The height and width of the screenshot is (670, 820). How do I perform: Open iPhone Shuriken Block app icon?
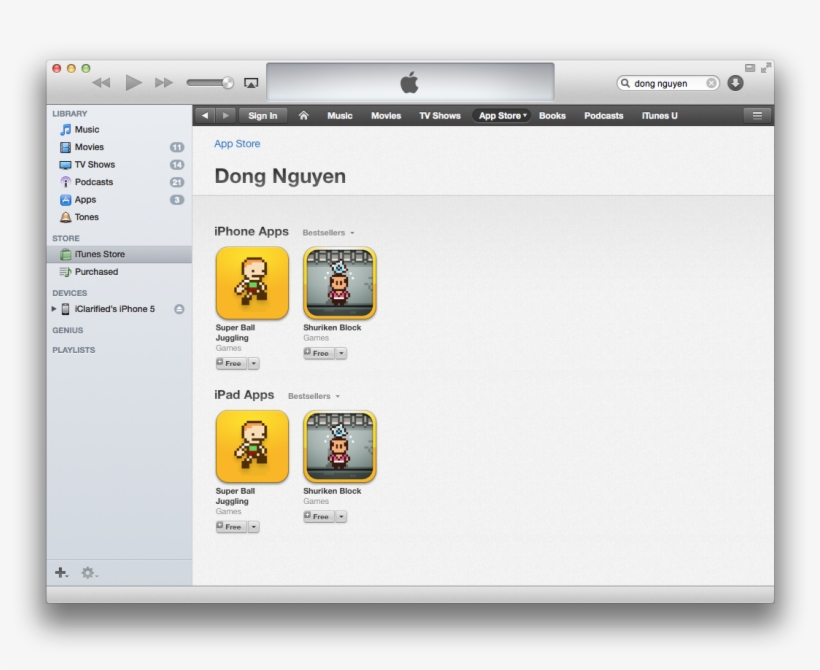click(340, 283)
